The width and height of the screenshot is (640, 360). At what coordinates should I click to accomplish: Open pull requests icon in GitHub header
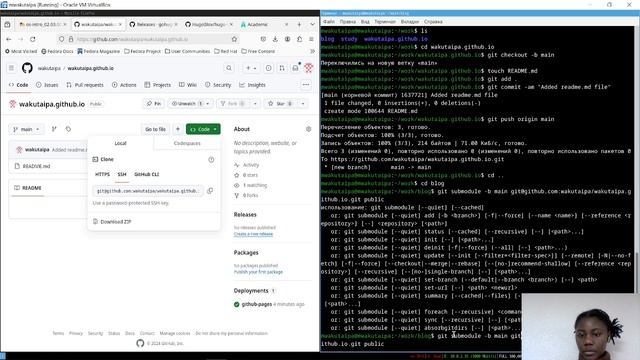point(282,68)
